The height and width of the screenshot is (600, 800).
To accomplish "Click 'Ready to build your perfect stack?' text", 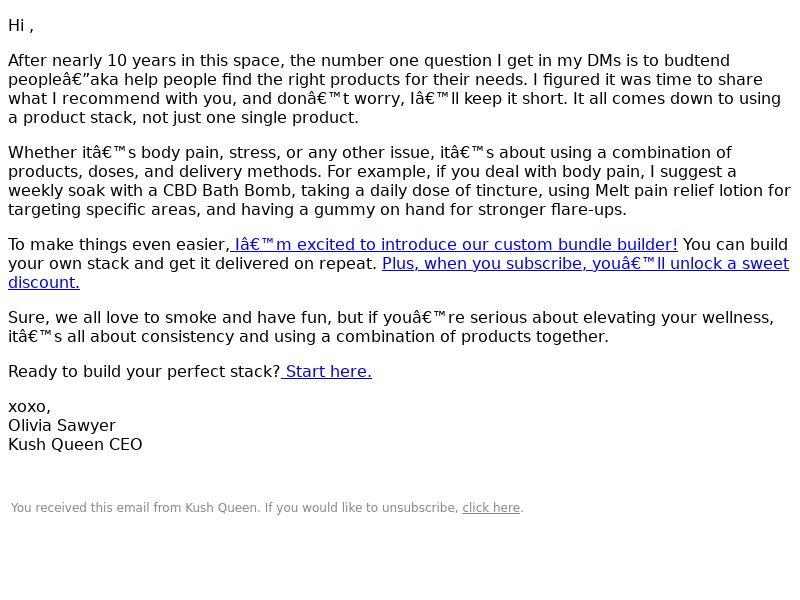I will pyautogui.click(x=144, y=371).
